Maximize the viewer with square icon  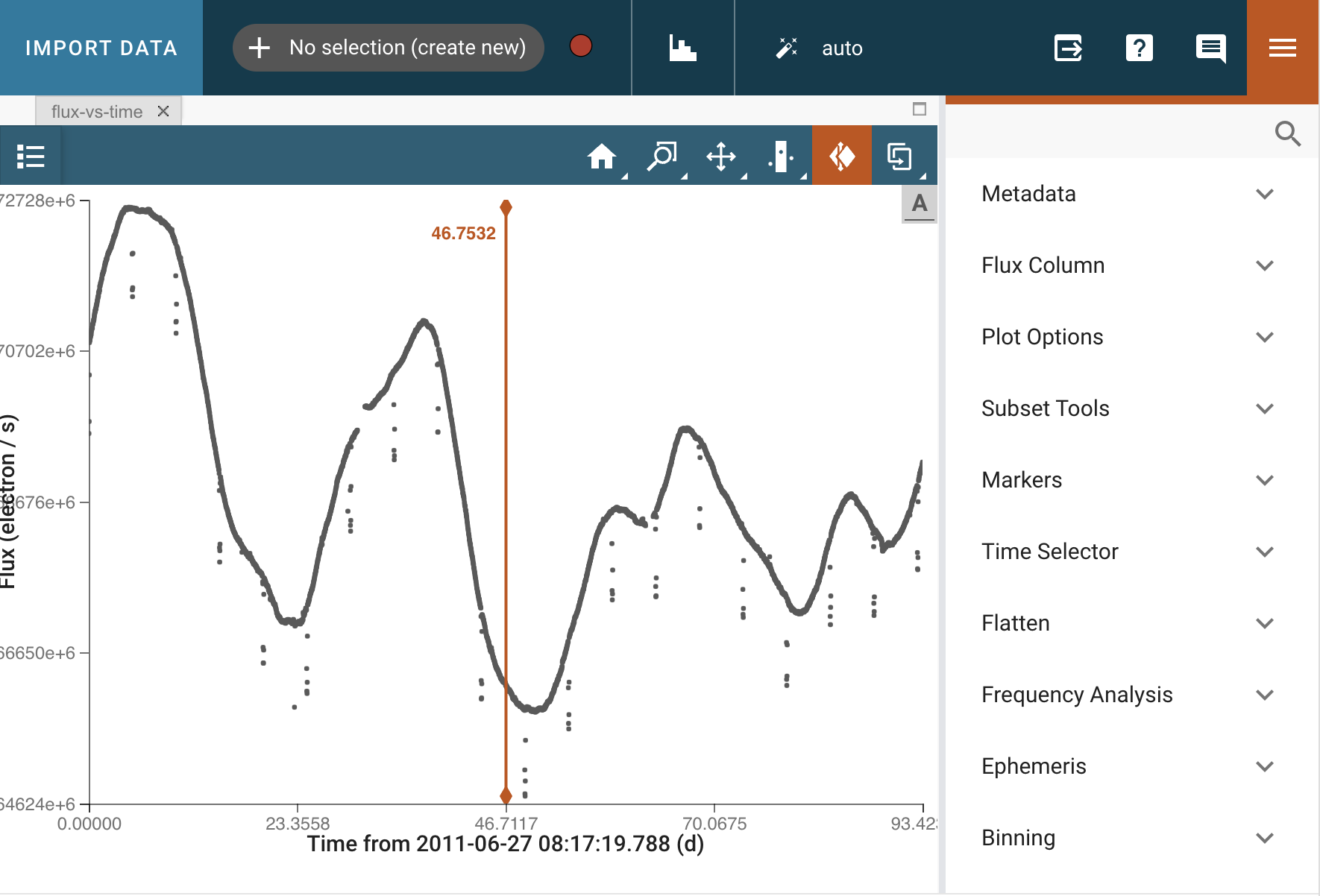pos(920,110)
